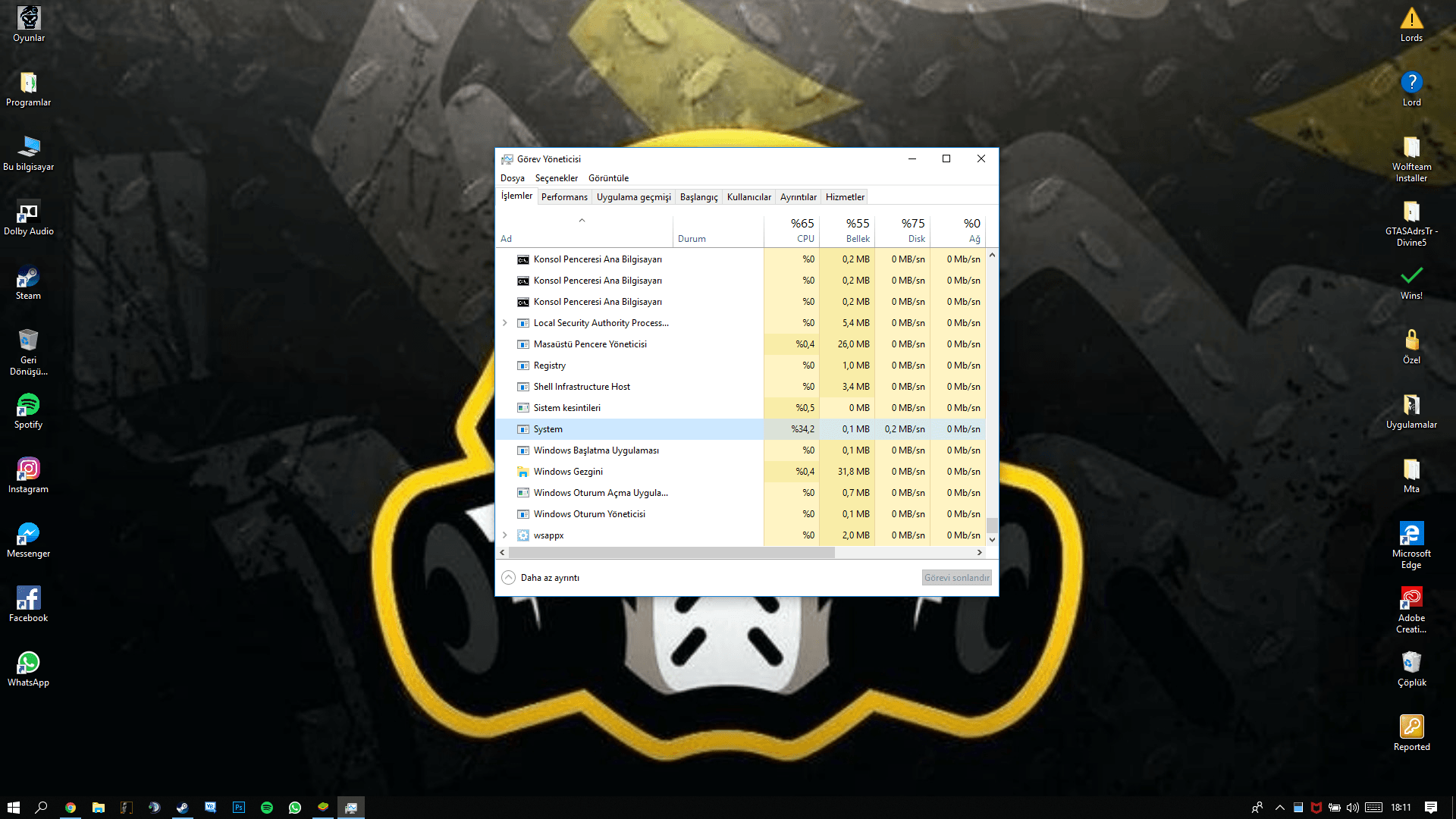The height and width of the screenshot is (819, 1456).
Task: Select the Windows Başlatma Uygulaması process
Action: [x=740, y=450]
